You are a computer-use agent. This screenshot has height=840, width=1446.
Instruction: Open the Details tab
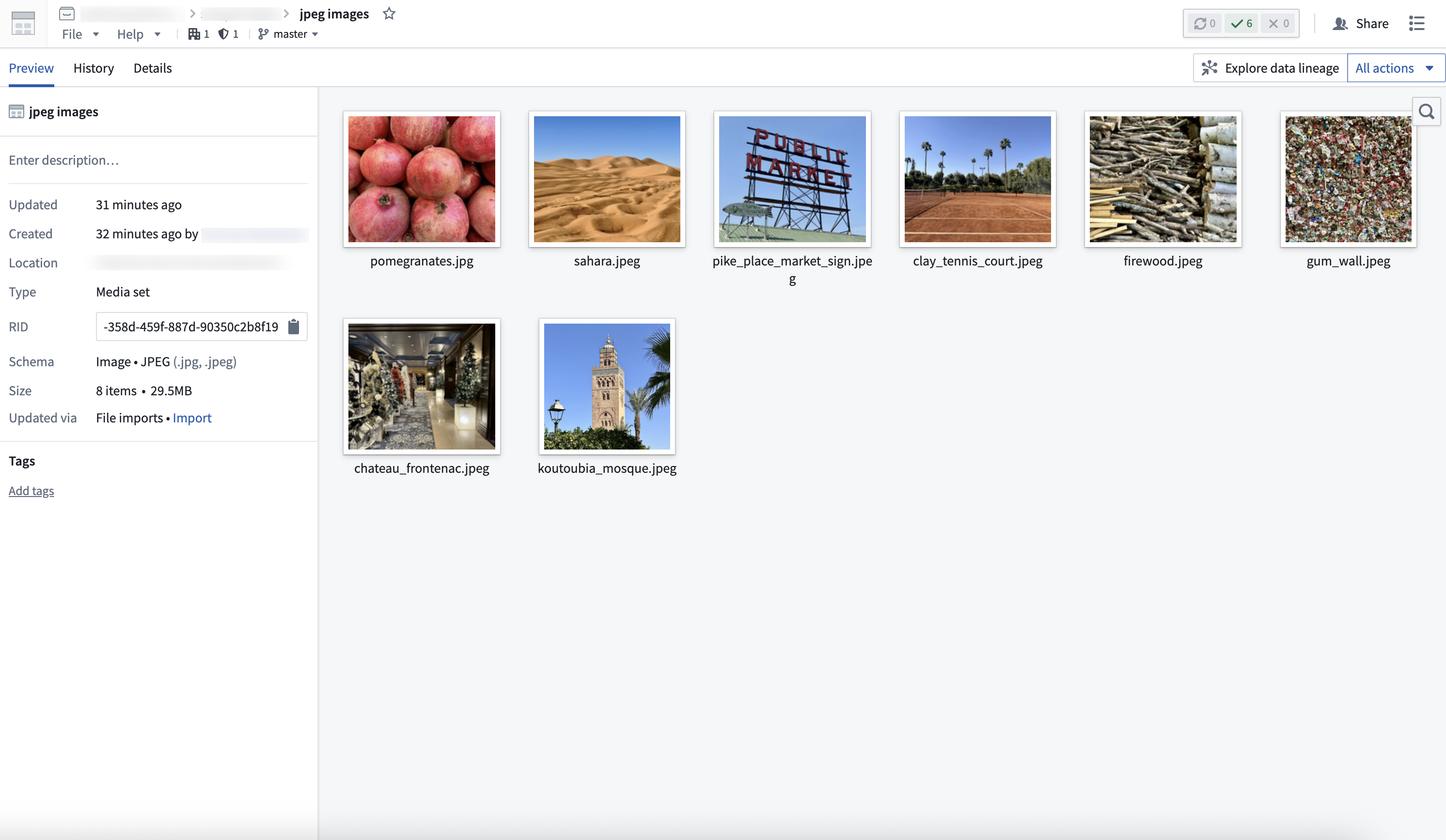(x=152, y=68)
